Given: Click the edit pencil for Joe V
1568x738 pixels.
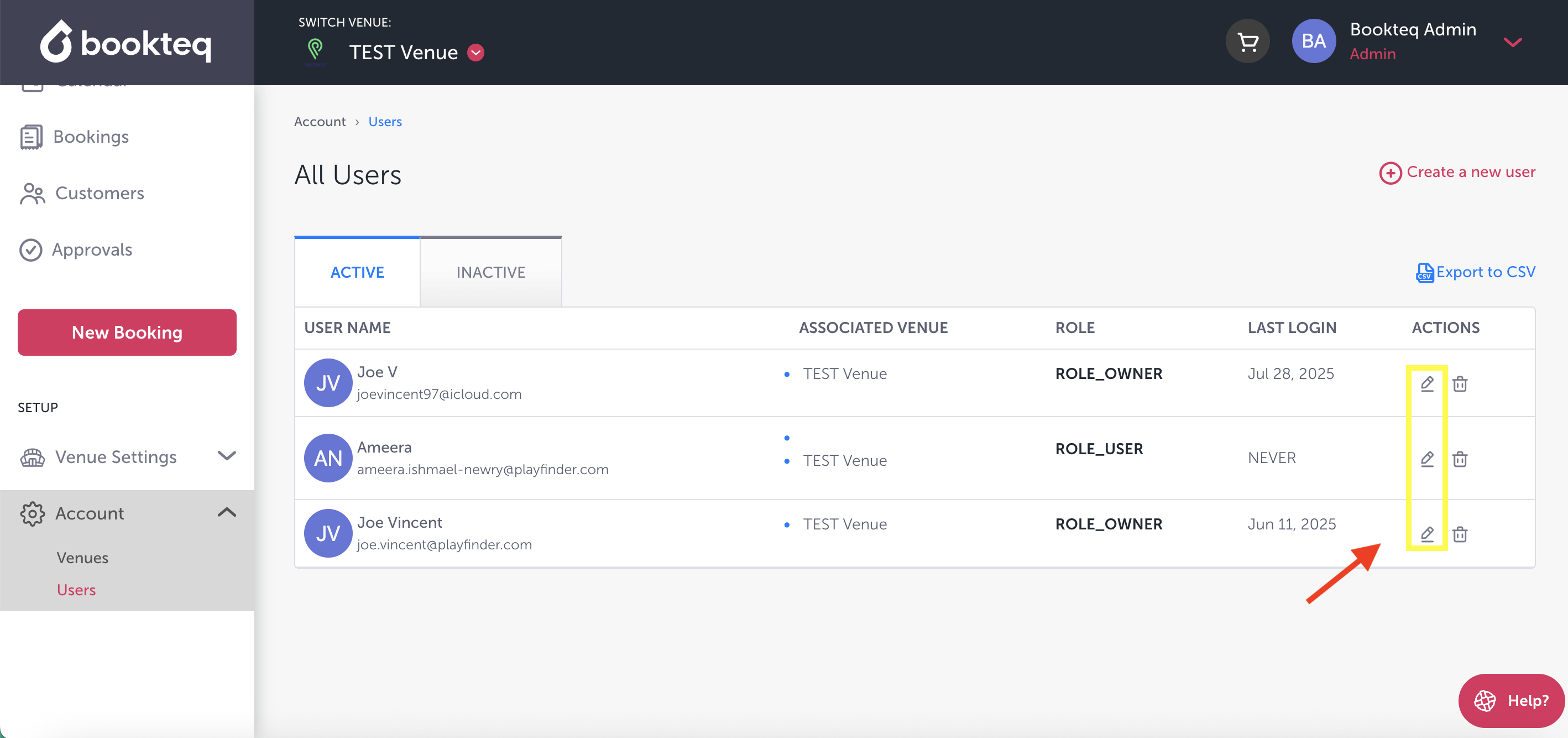Looking at the screenshot, I should point(1427,383).
